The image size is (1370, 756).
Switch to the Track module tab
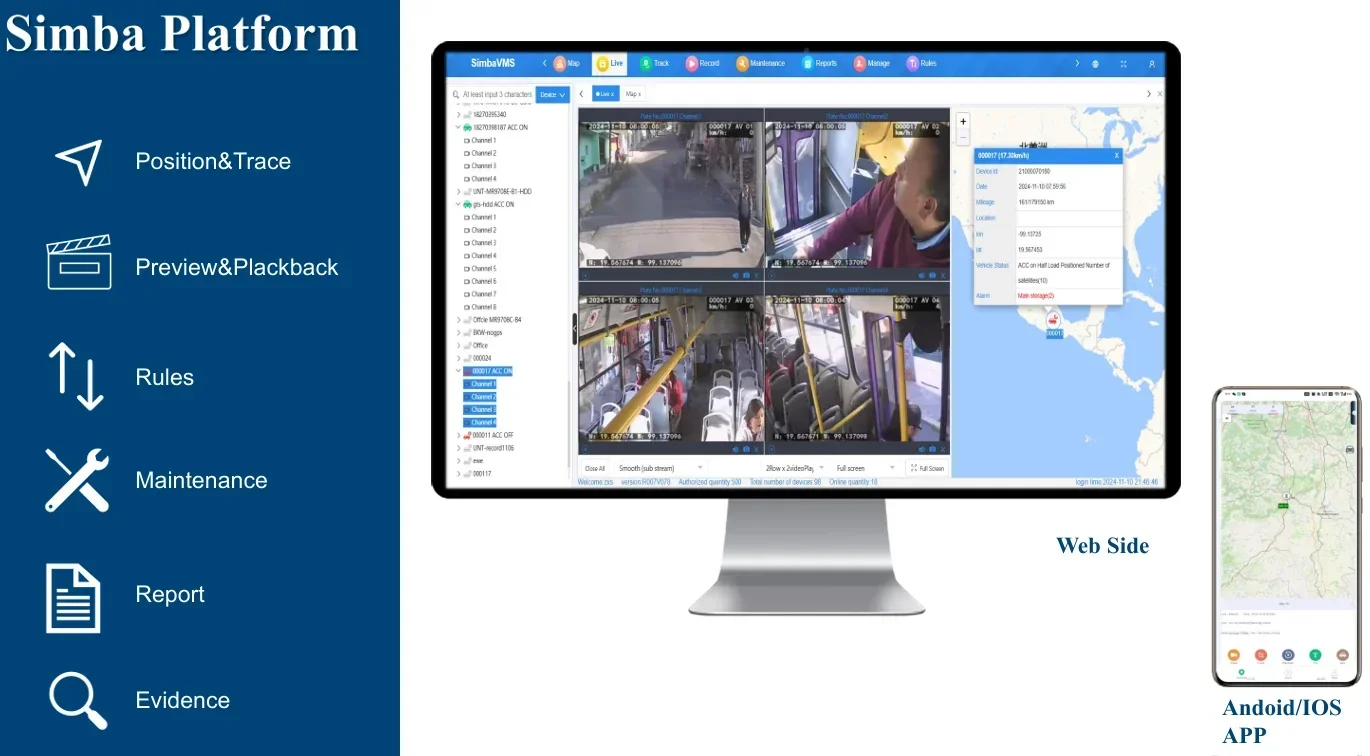[x=654, y=63]
